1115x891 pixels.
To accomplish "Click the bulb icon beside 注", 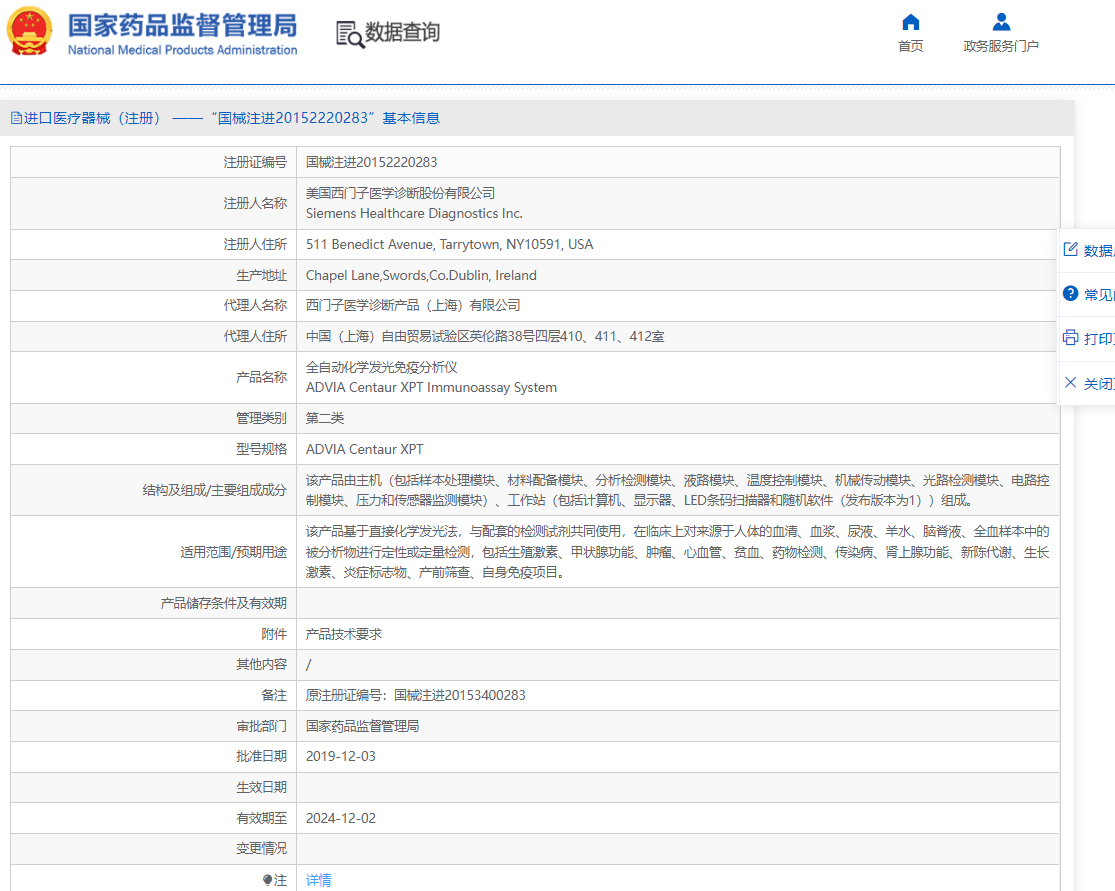I will tap(267, 880).
